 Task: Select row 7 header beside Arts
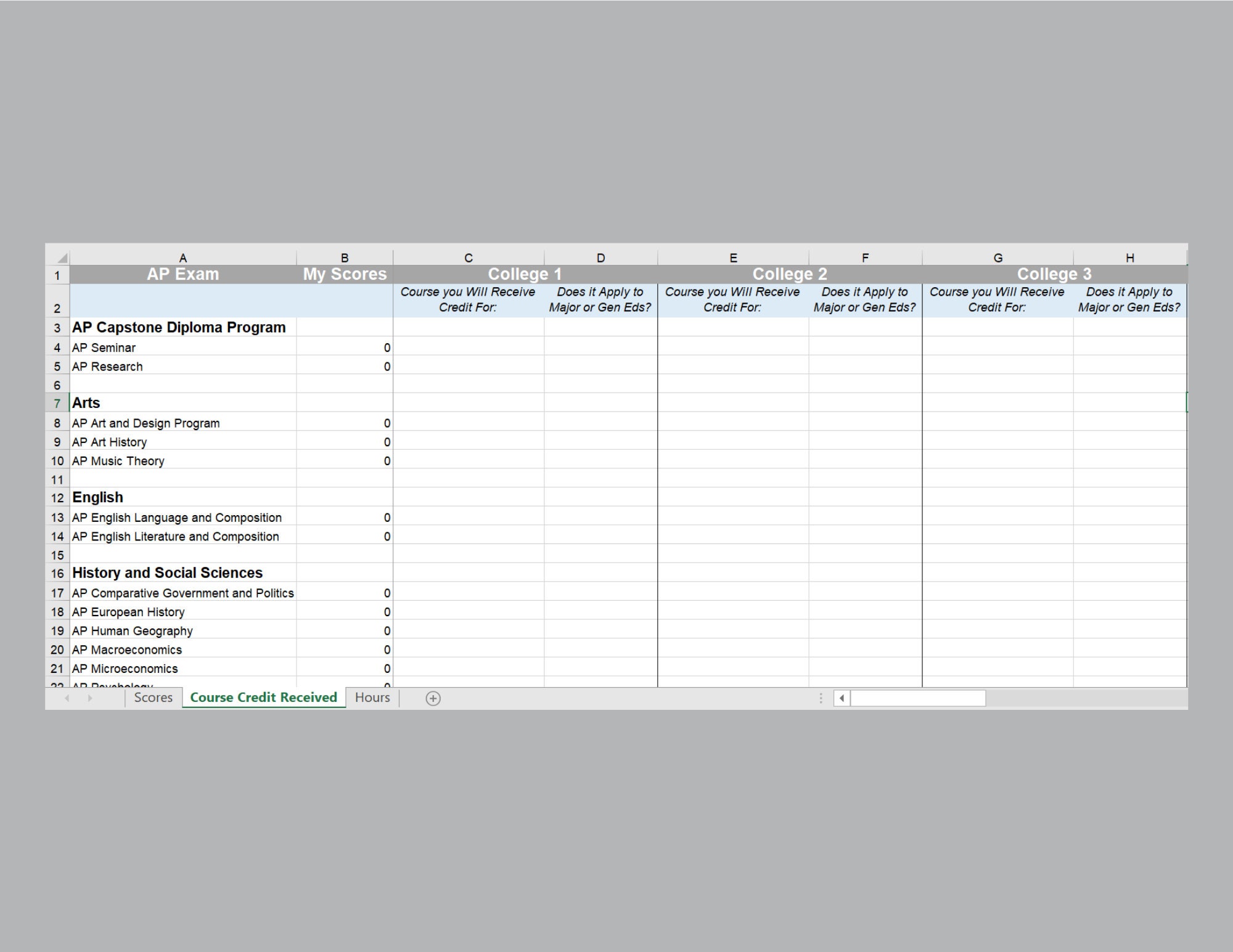click(x=57, y=403)
